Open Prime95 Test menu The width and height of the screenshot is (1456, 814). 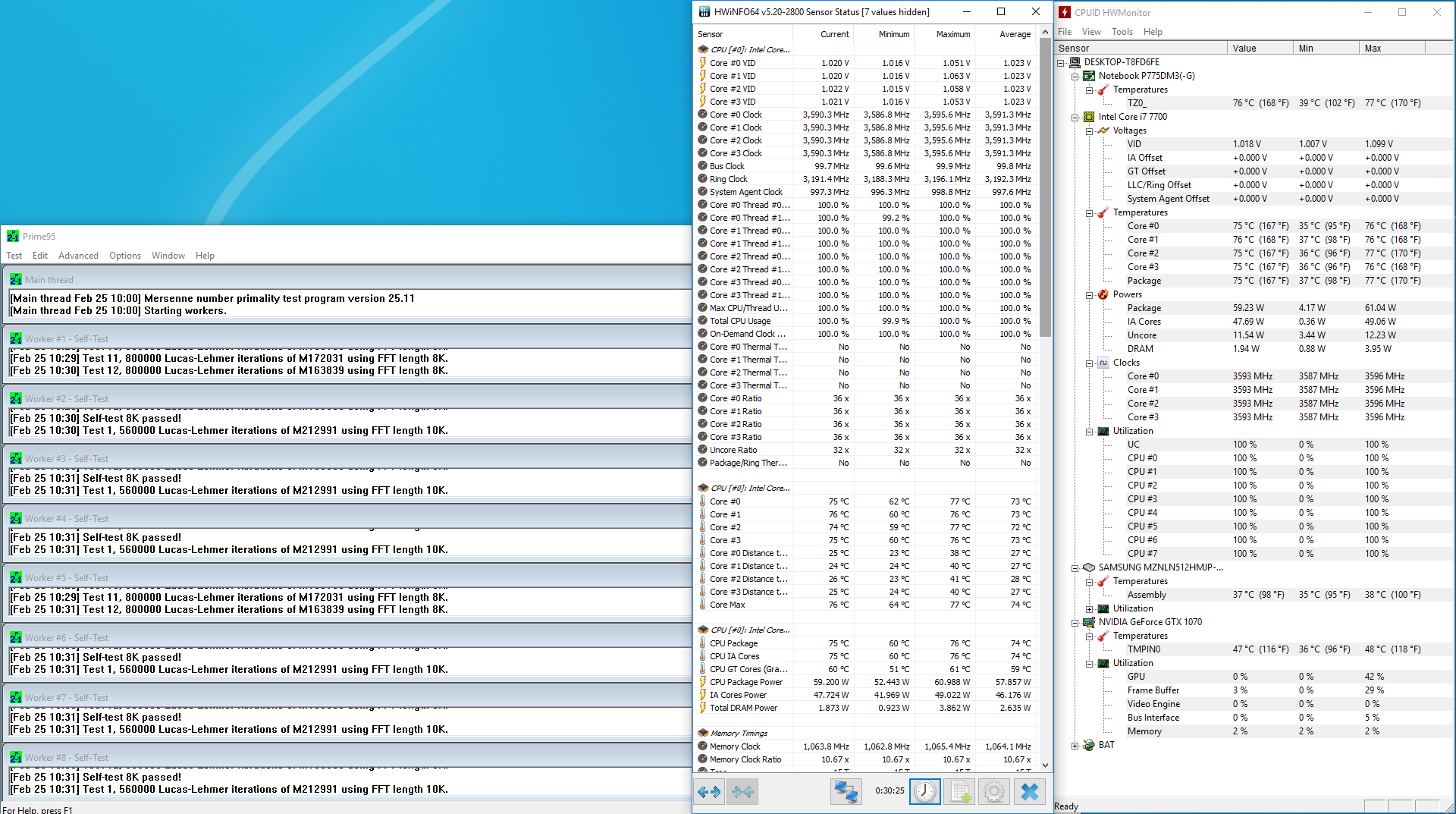click(14, 256)
